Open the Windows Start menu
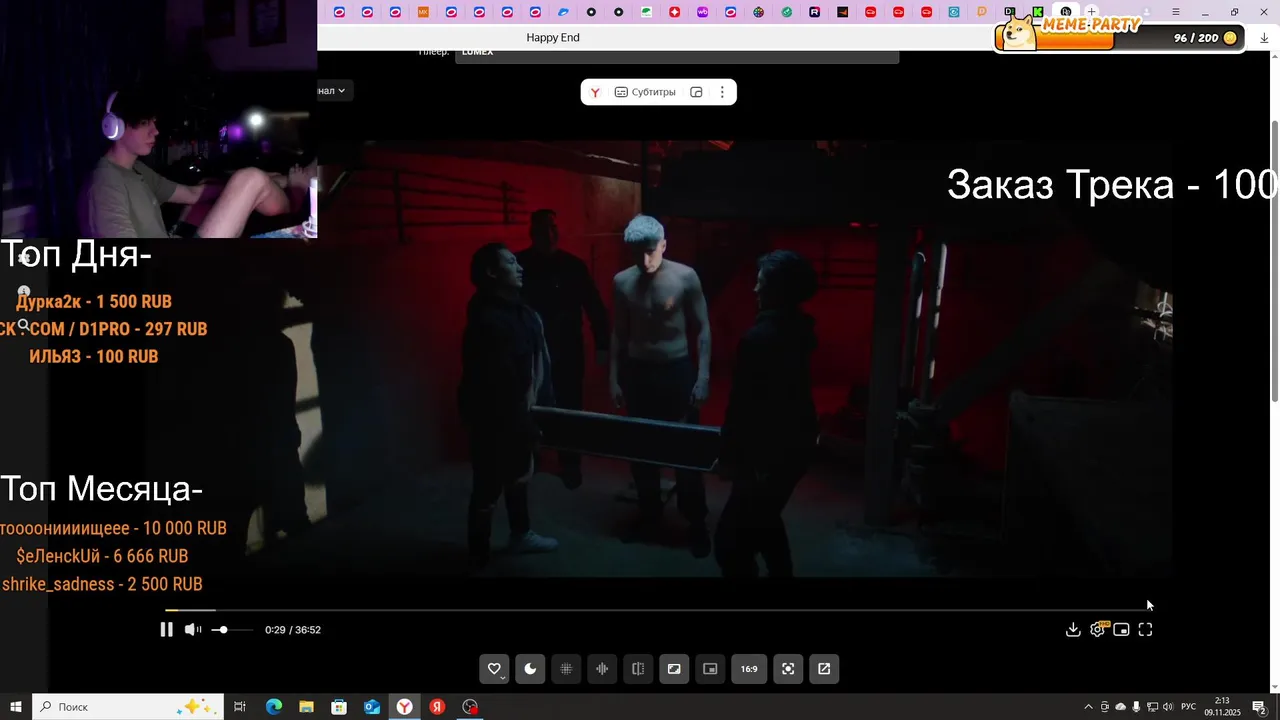Screen dimensions: 1280x720 point(16,707)
